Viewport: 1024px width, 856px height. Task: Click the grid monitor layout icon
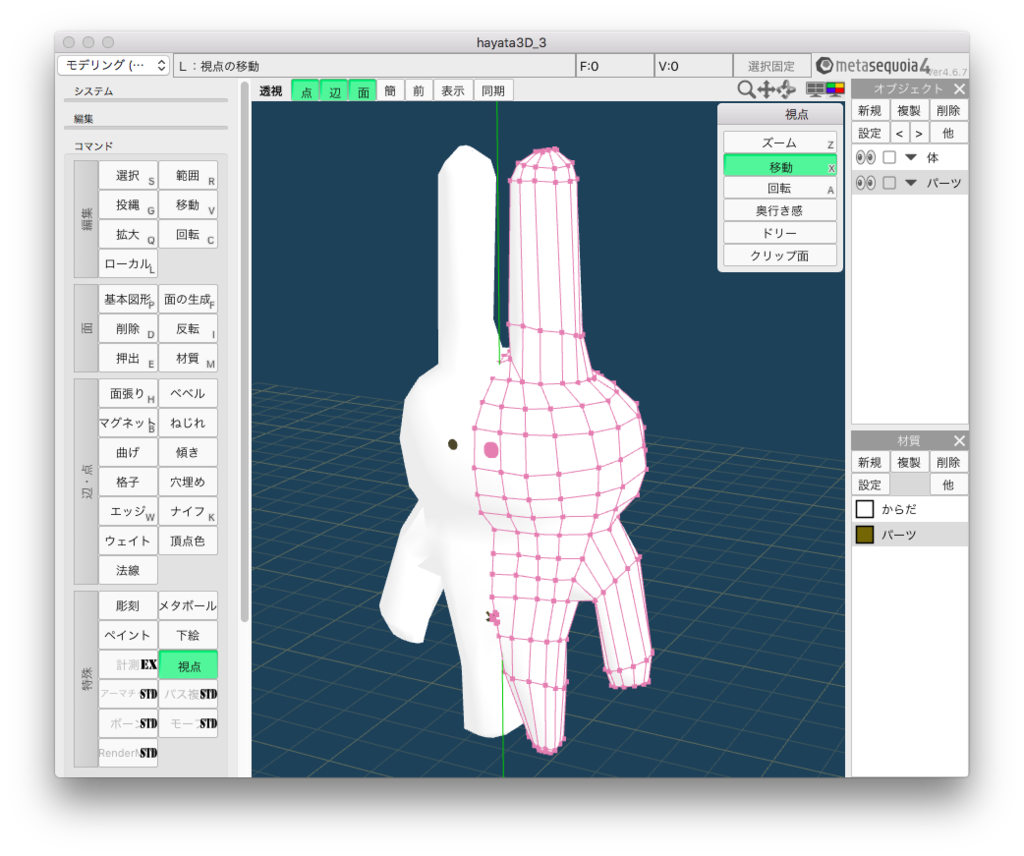click(x=814, y=89)
